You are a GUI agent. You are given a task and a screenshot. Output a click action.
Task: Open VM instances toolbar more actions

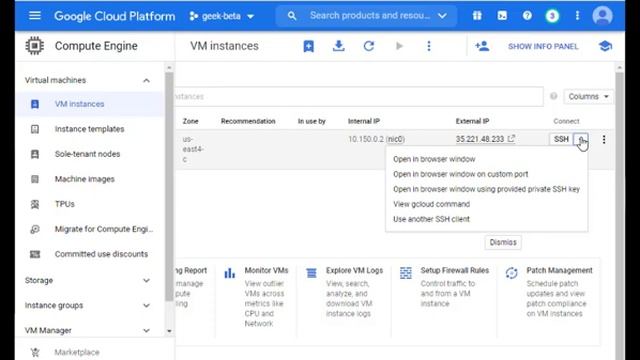429,46
